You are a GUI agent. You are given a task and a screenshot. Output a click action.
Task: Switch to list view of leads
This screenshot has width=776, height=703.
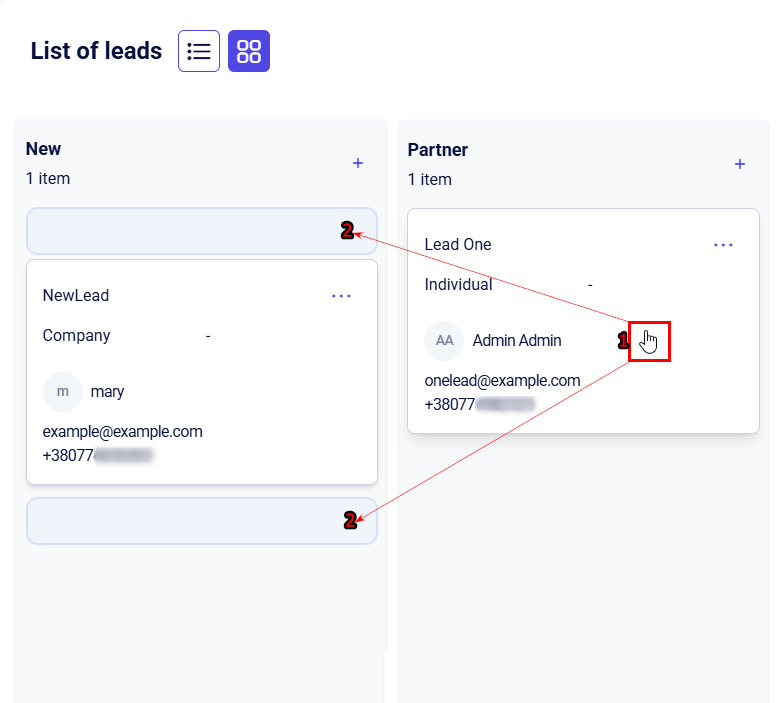click(199, 51)
